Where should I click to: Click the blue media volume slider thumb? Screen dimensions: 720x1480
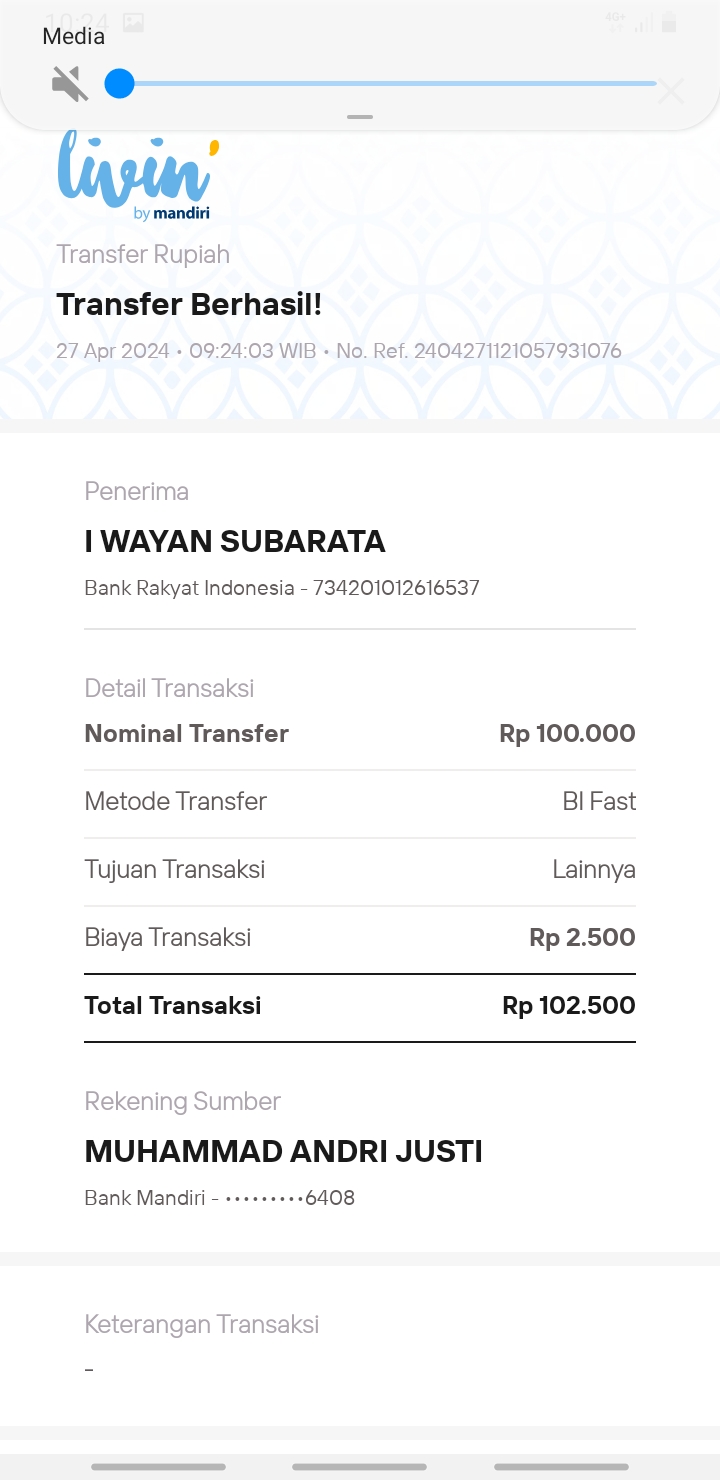[119, 84]
